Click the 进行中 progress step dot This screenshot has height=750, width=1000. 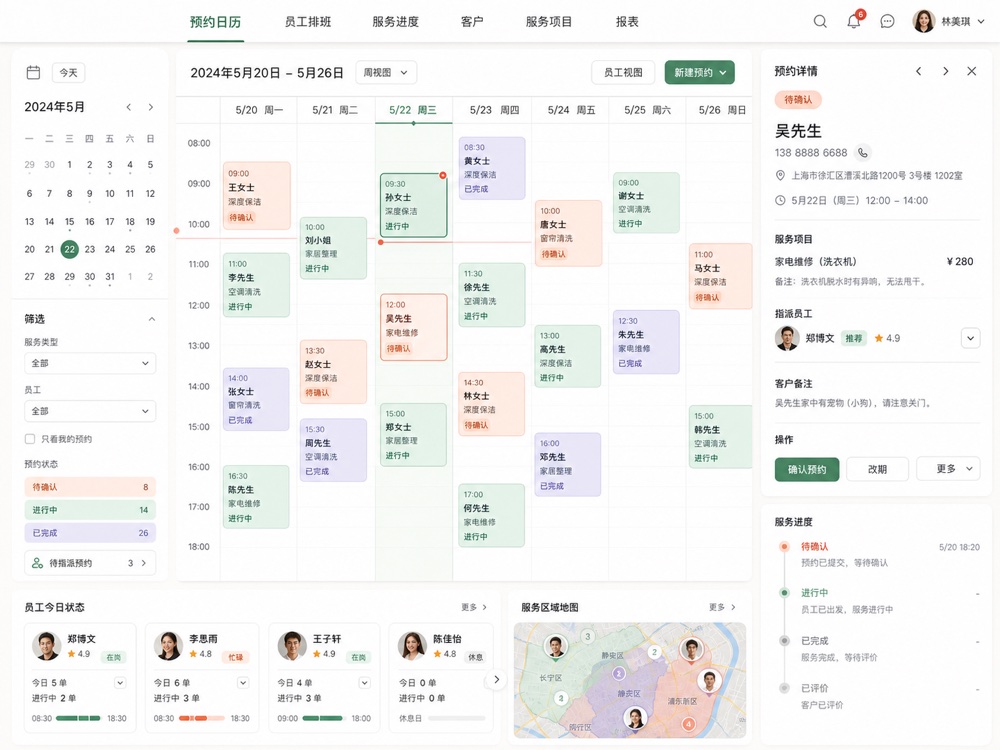tap(784, 592)
